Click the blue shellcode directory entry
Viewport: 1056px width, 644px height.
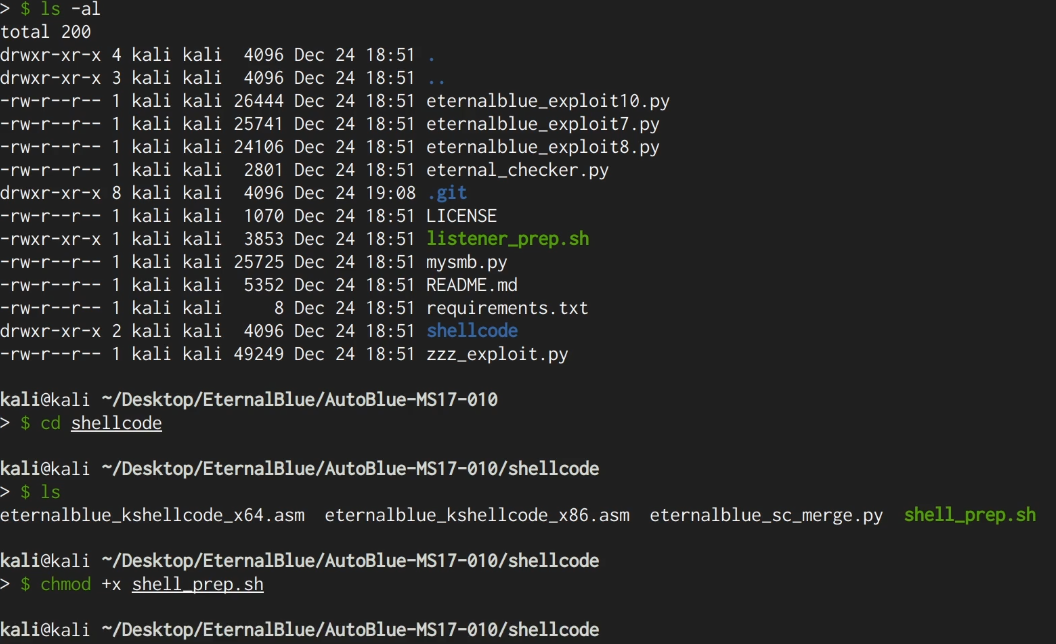pyautogui.click(x=472, y=331)
